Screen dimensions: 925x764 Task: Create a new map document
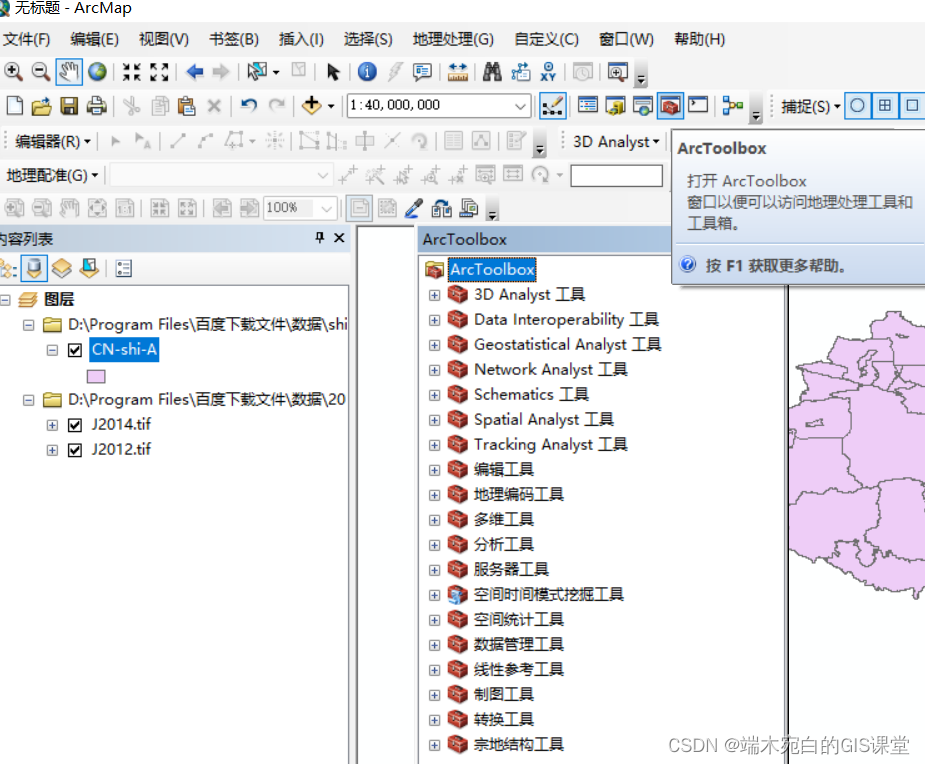pyautogui.click(x=15, y=106)
